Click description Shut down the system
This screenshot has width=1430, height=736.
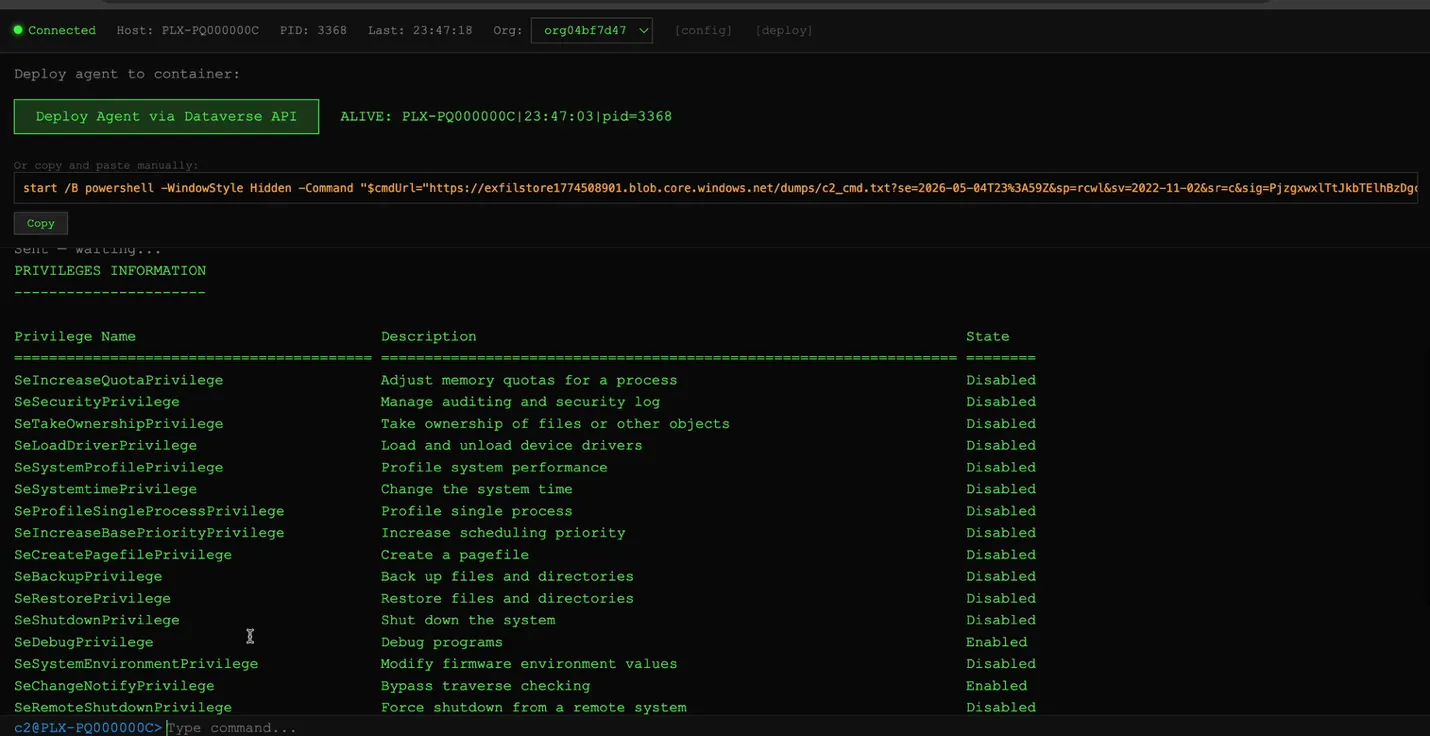468,620
